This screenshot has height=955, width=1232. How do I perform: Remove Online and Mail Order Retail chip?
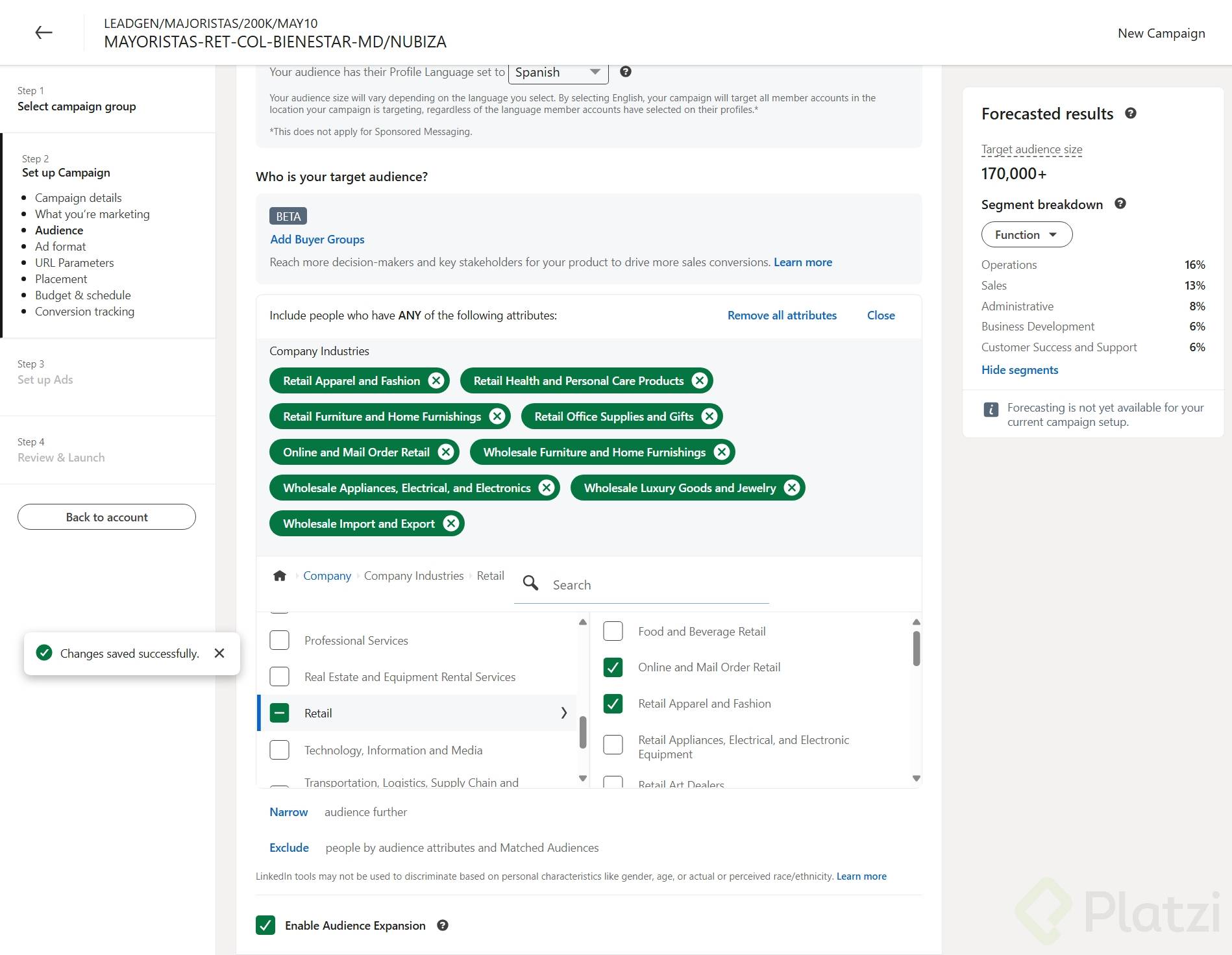point(446,453)
